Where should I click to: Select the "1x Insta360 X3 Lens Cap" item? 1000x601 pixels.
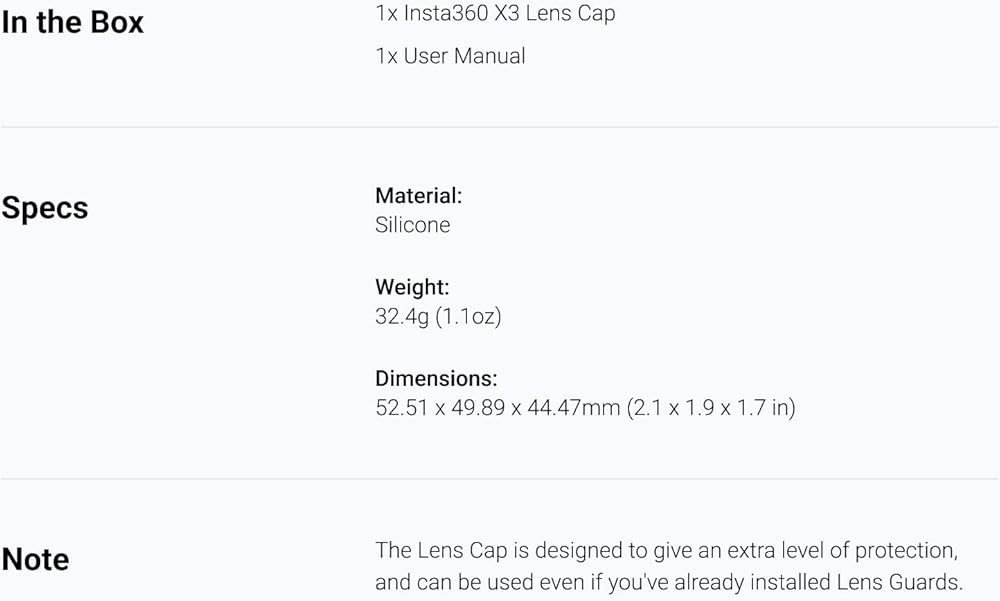pyautogui.click(x=495, y=14)
